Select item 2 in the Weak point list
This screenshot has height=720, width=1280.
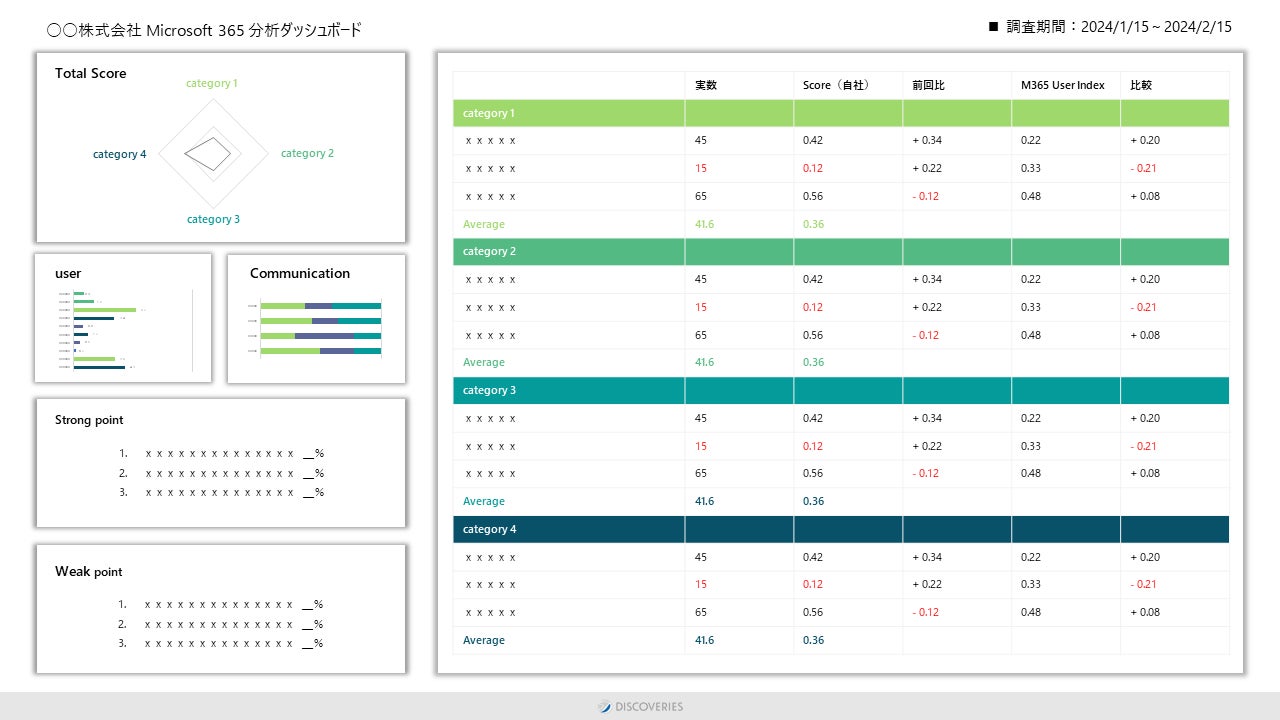[220, 624]
